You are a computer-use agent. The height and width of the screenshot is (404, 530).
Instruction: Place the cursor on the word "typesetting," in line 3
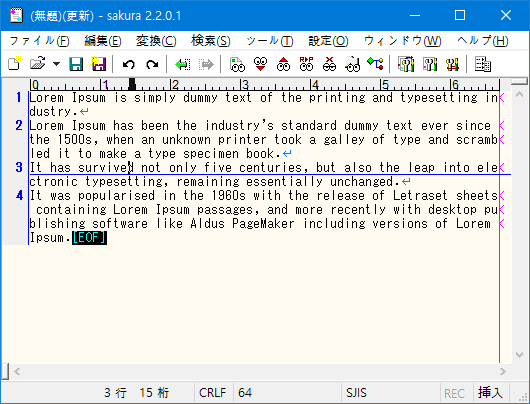pos(126,182)
